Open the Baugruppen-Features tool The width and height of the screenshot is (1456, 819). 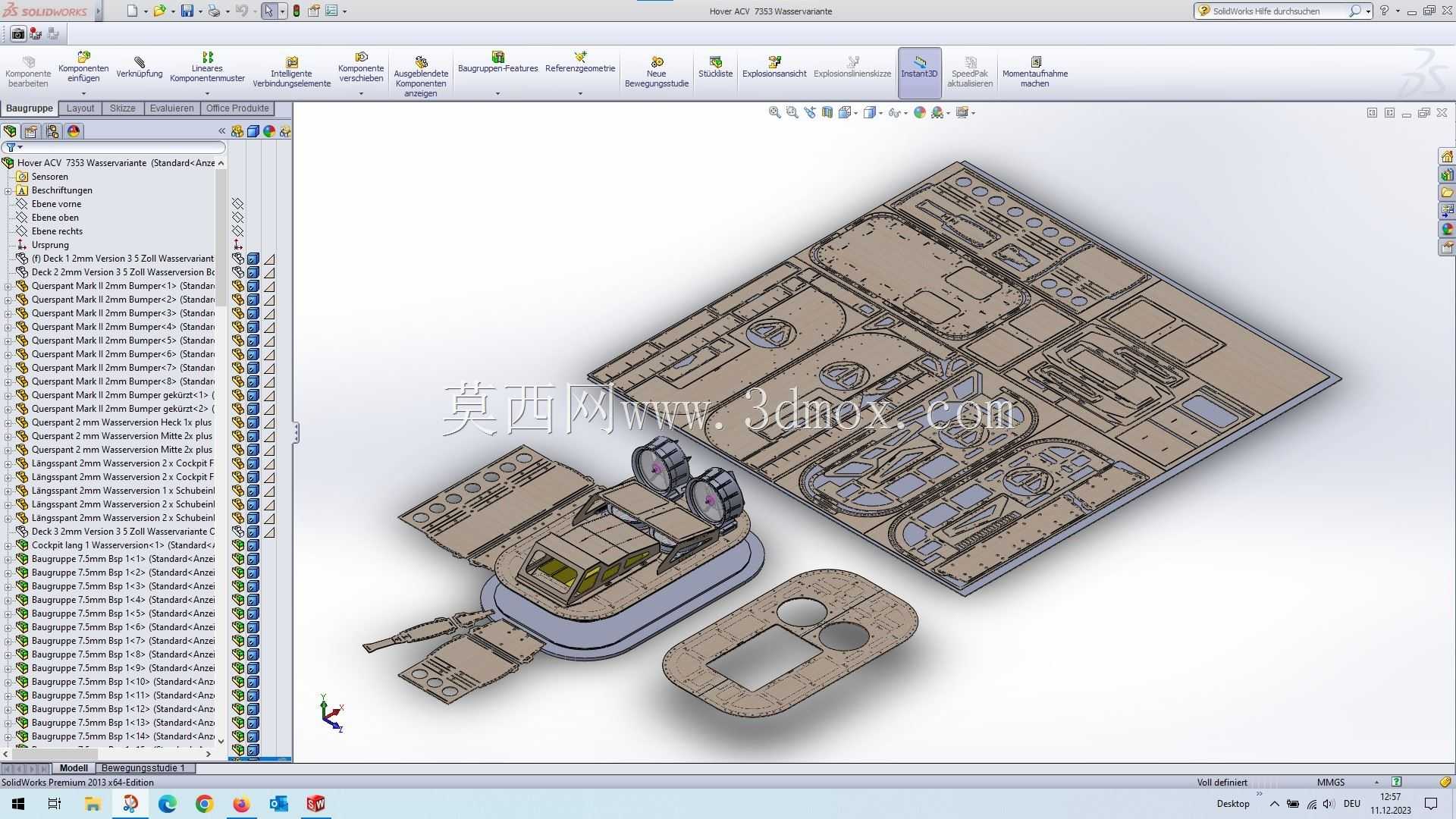pyautogui.click(x=497, y=62)
